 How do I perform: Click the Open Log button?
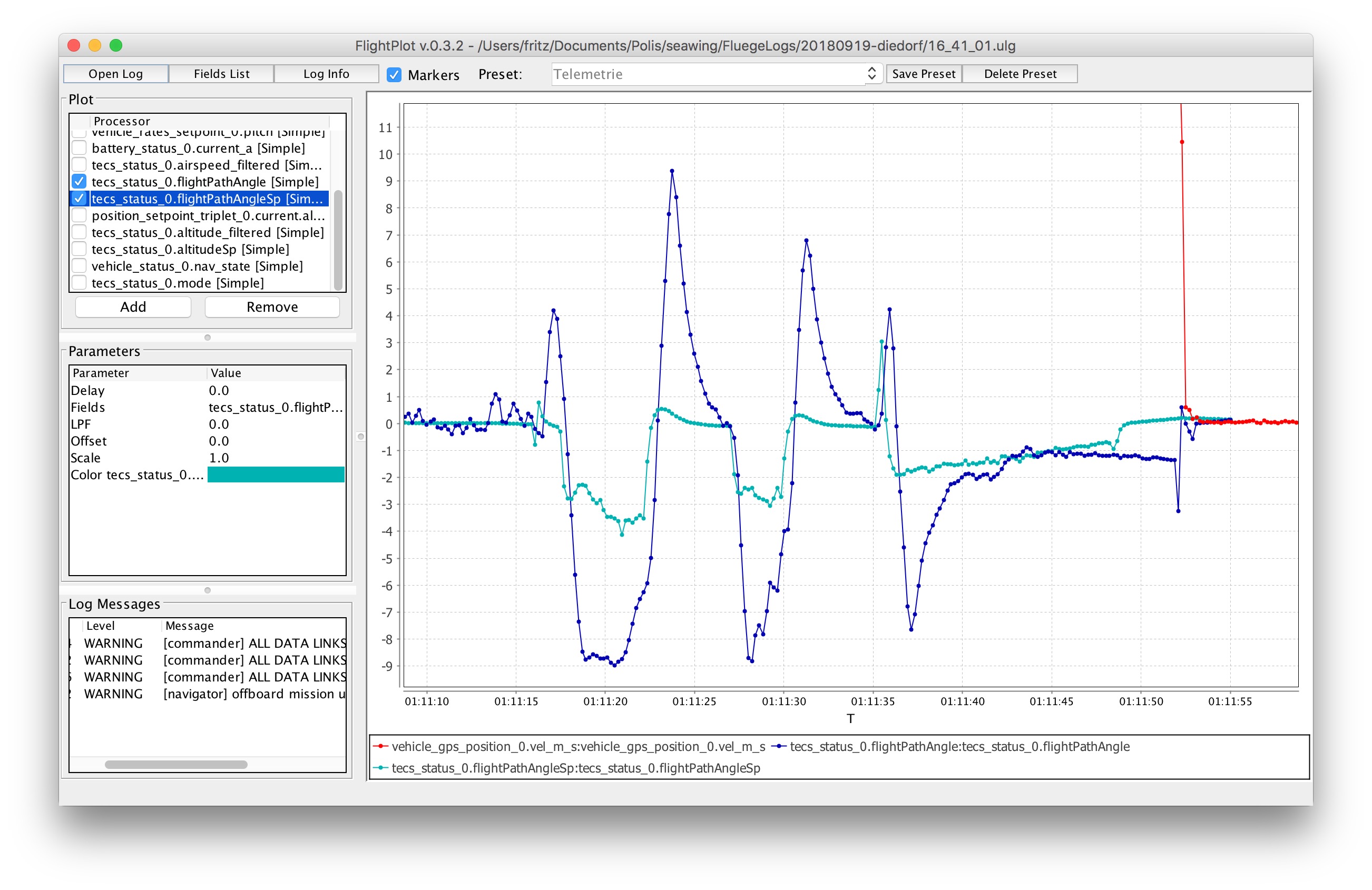pyautogui.click(x=116, y=74)
